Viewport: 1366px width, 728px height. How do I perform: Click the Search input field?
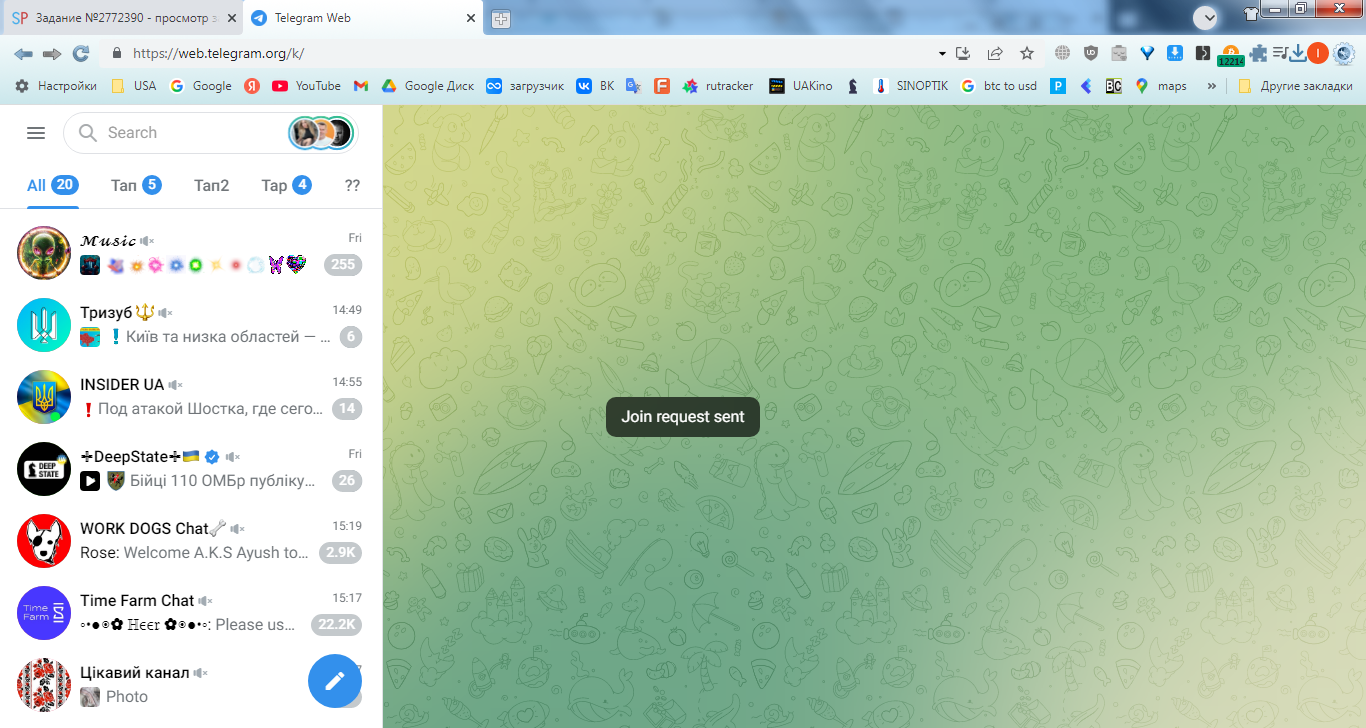point(180,133)
